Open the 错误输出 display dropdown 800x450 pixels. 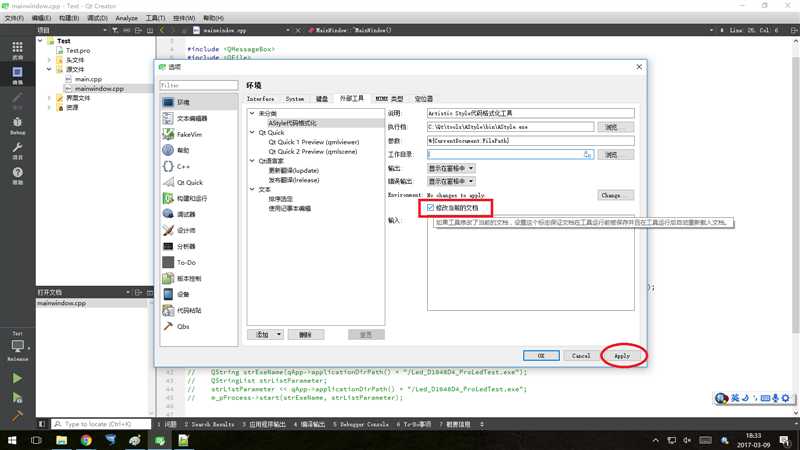pyautogui.click(x=451, y=181)
